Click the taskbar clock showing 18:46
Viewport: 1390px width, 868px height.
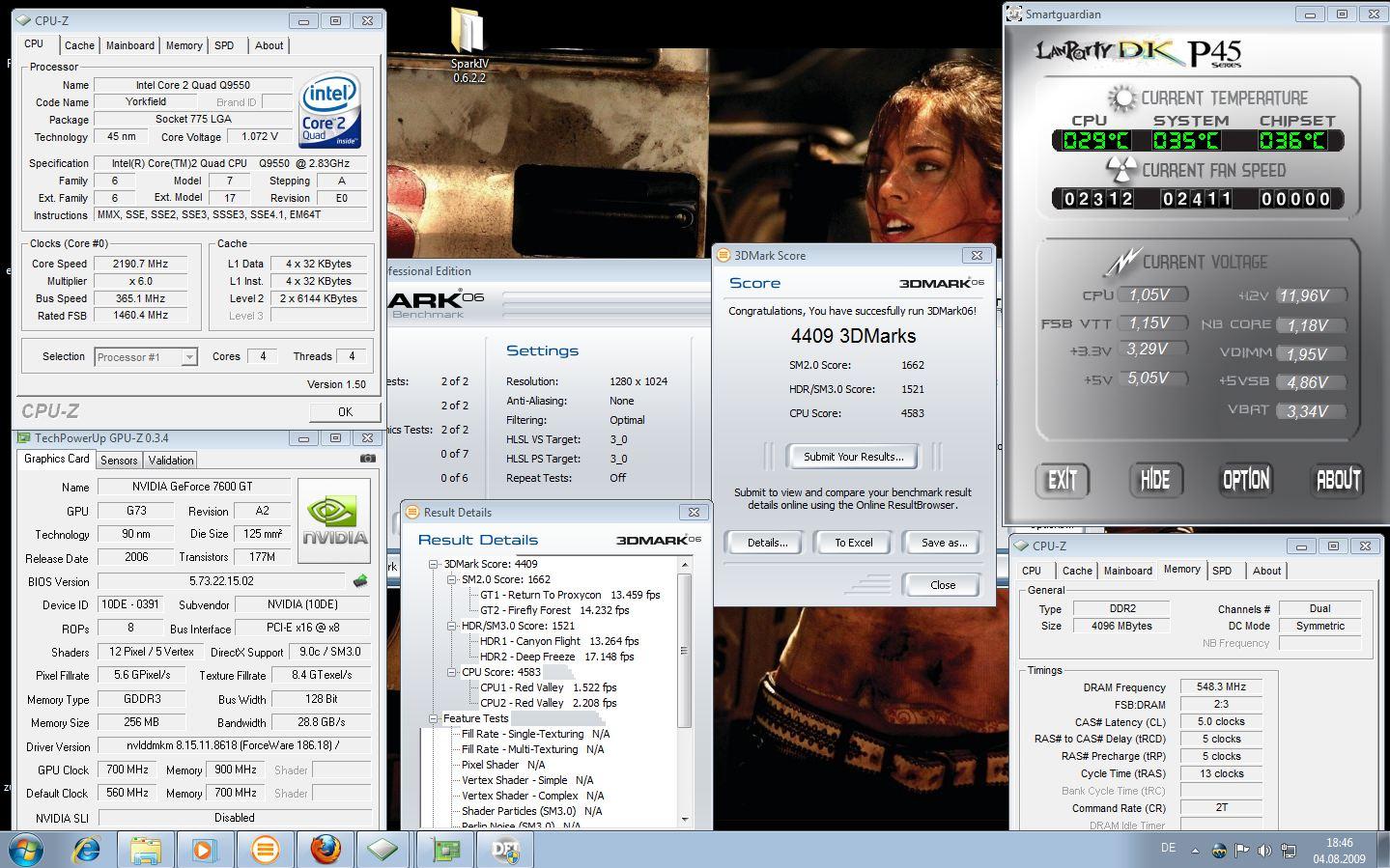pyautogui.click(x=1339, y=851)
